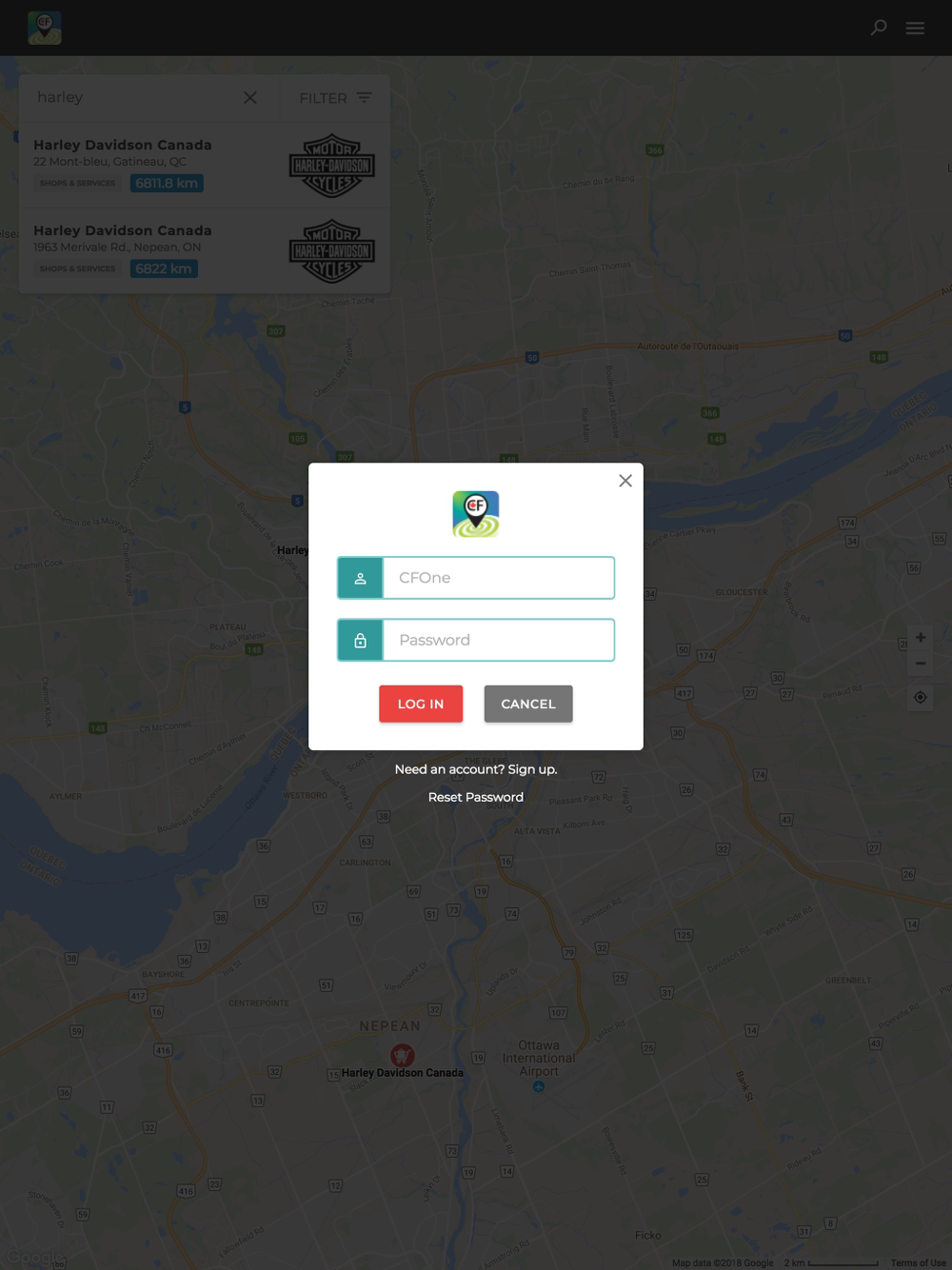952x1270 pixels.
Task: Center map on my location
Action: [x=921, y=698]
